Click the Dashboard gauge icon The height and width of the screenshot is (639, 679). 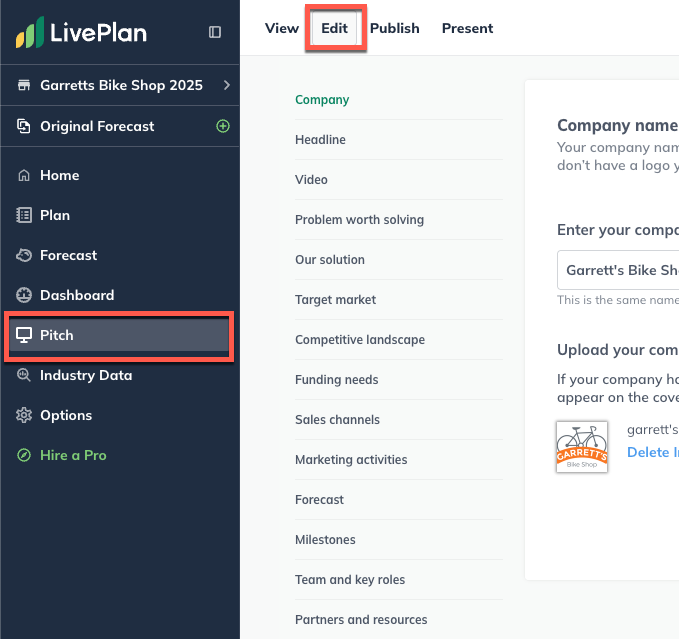tap(24, 295)
